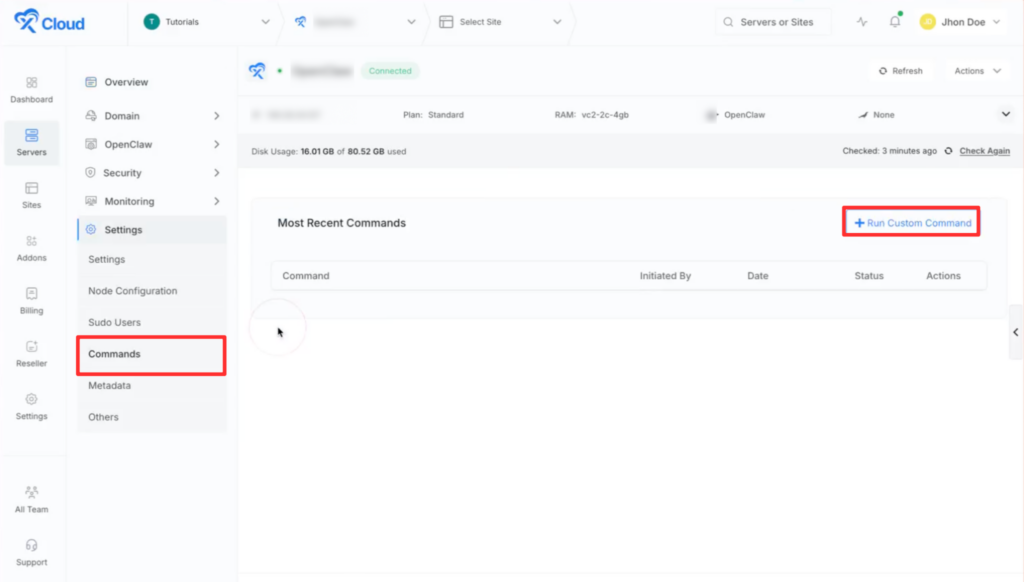Click the activity pulse icon in header
The height and width of the screenshot is (582, 1024).
[x=862, y=22]
